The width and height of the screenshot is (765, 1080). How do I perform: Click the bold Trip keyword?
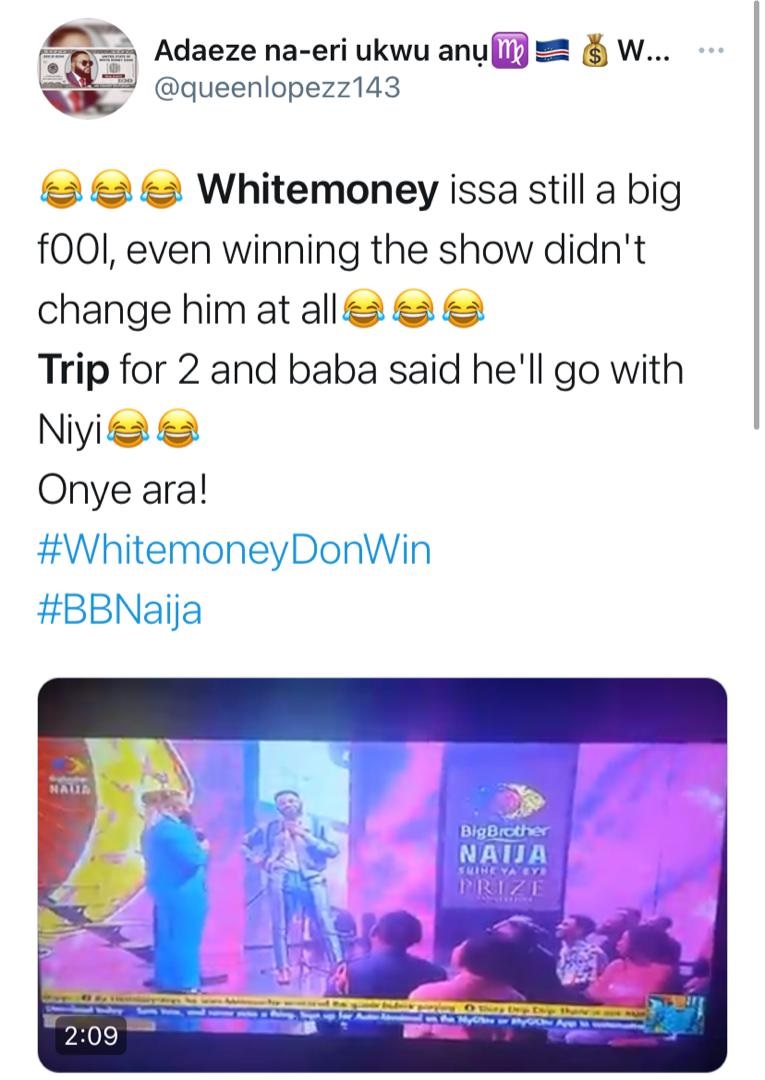pos(73,371)
